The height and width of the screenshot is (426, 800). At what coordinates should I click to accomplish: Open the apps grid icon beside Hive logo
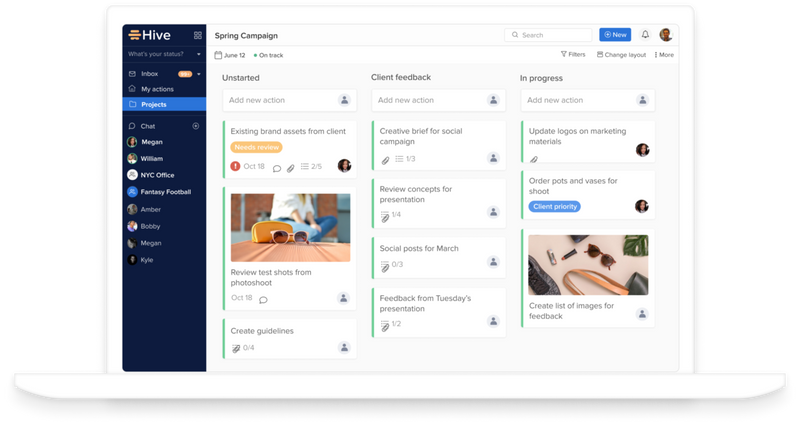click(x=196, y=35)
